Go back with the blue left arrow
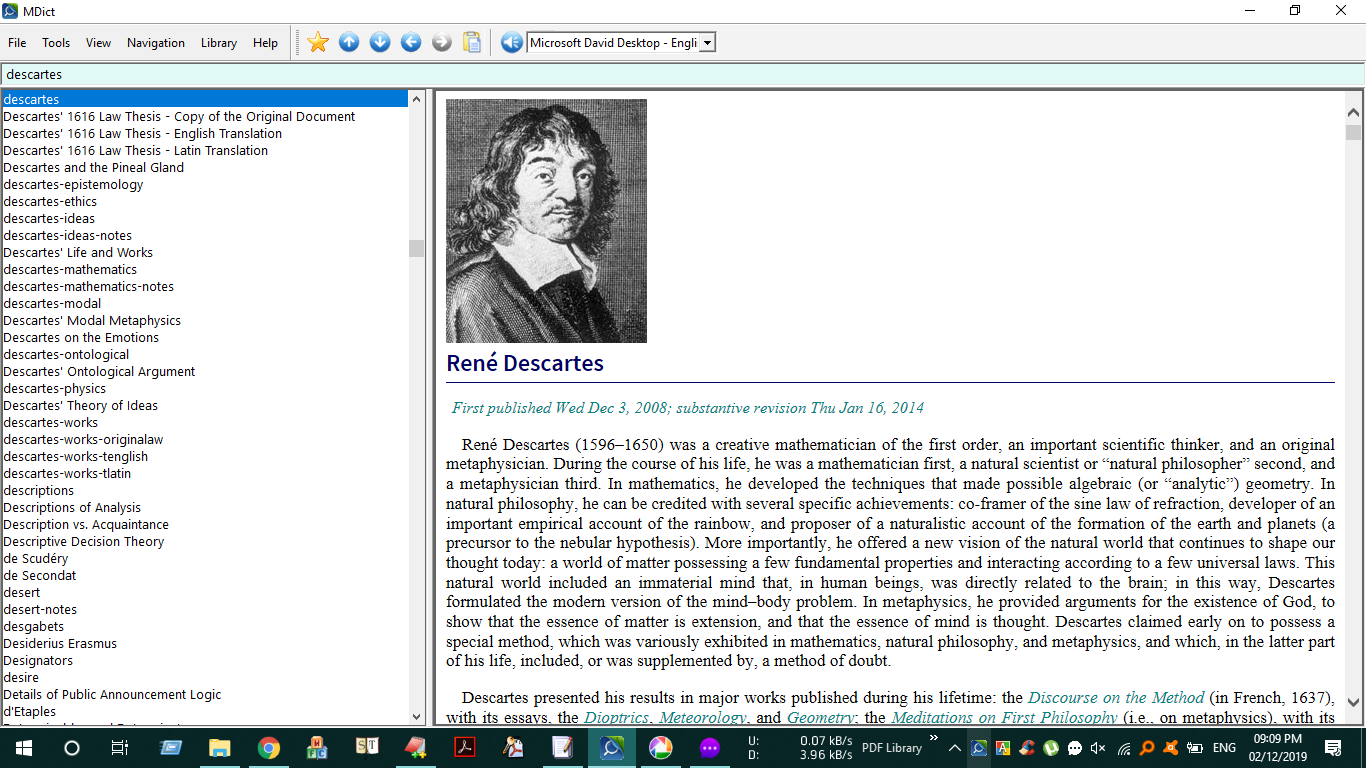 [411, 42]
